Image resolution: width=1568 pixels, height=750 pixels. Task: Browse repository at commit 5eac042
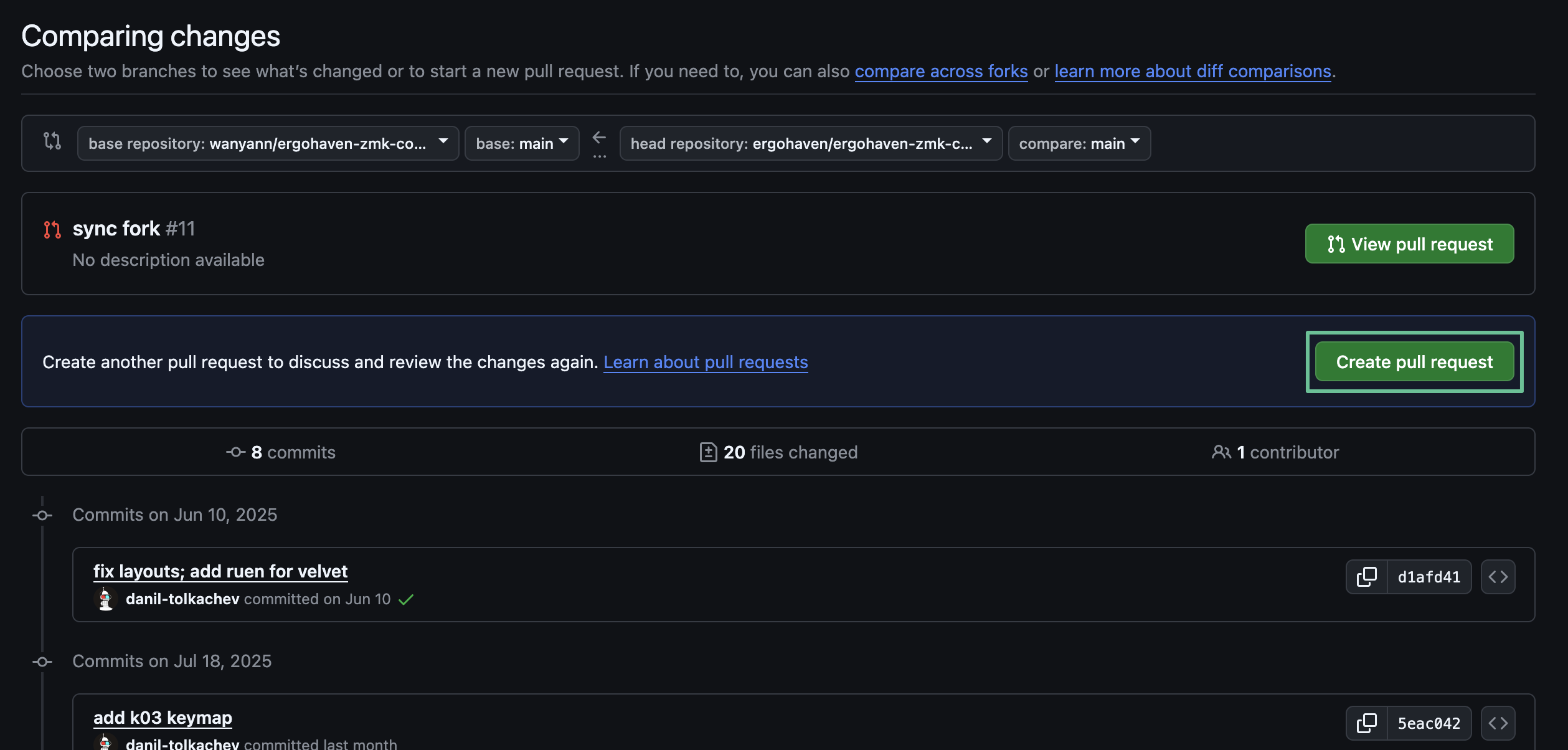pos(1498,723)
